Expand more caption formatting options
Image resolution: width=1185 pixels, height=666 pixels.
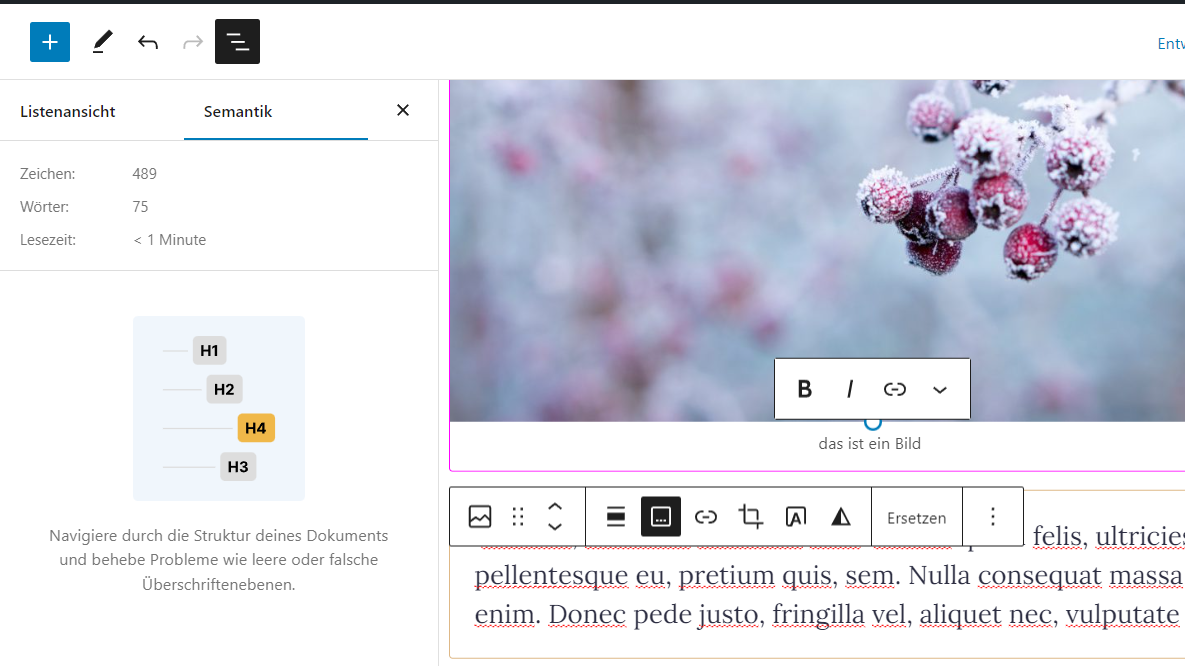939,389
